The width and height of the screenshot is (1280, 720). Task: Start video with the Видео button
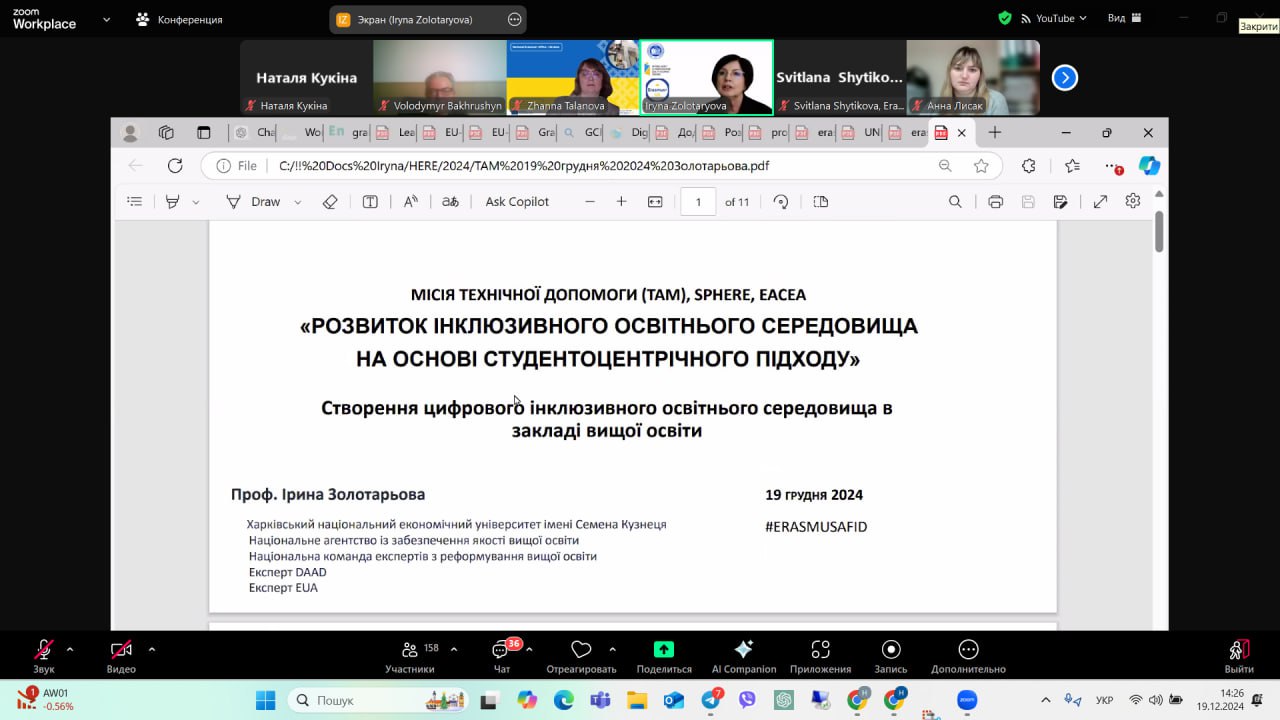click(x=121, y=656)
